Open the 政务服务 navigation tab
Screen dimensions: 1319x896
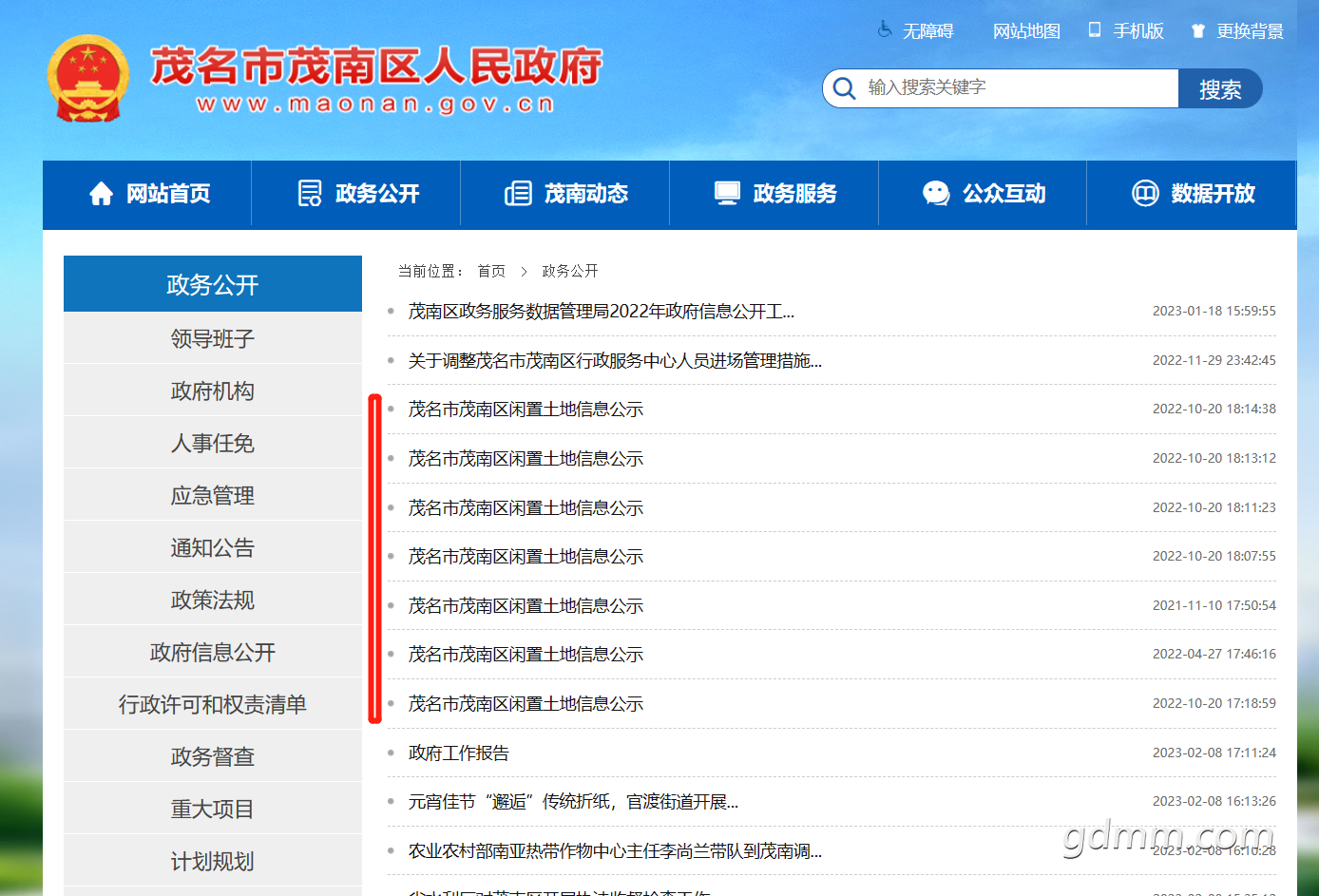click(x=774, y=194)
